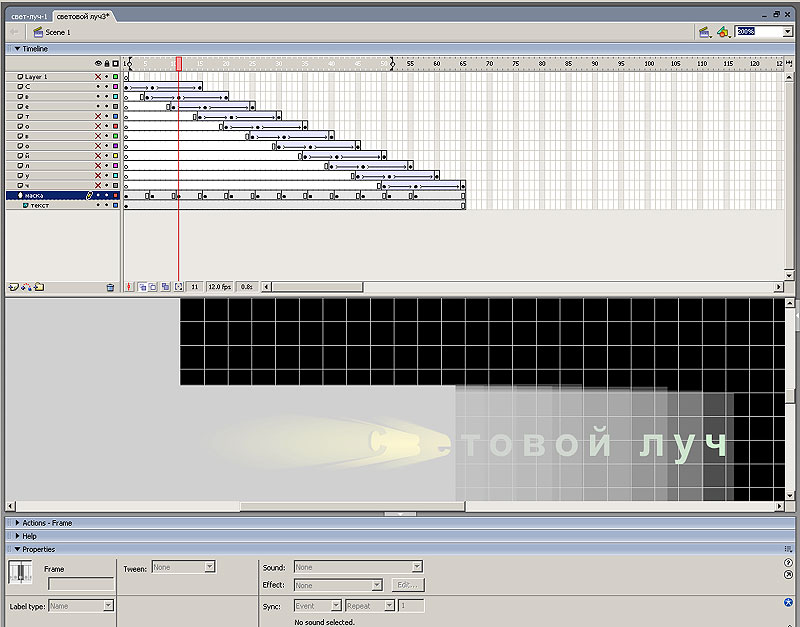
Task: Enable Onion Skin in timeline footer
Action: (x=142, y=287)
